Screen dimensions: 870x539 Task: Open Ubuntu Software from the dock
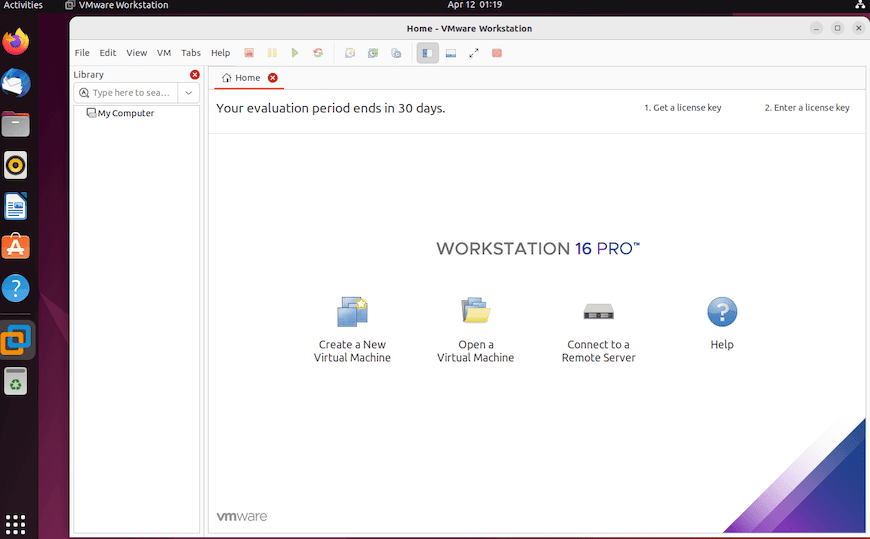[16, 246]
